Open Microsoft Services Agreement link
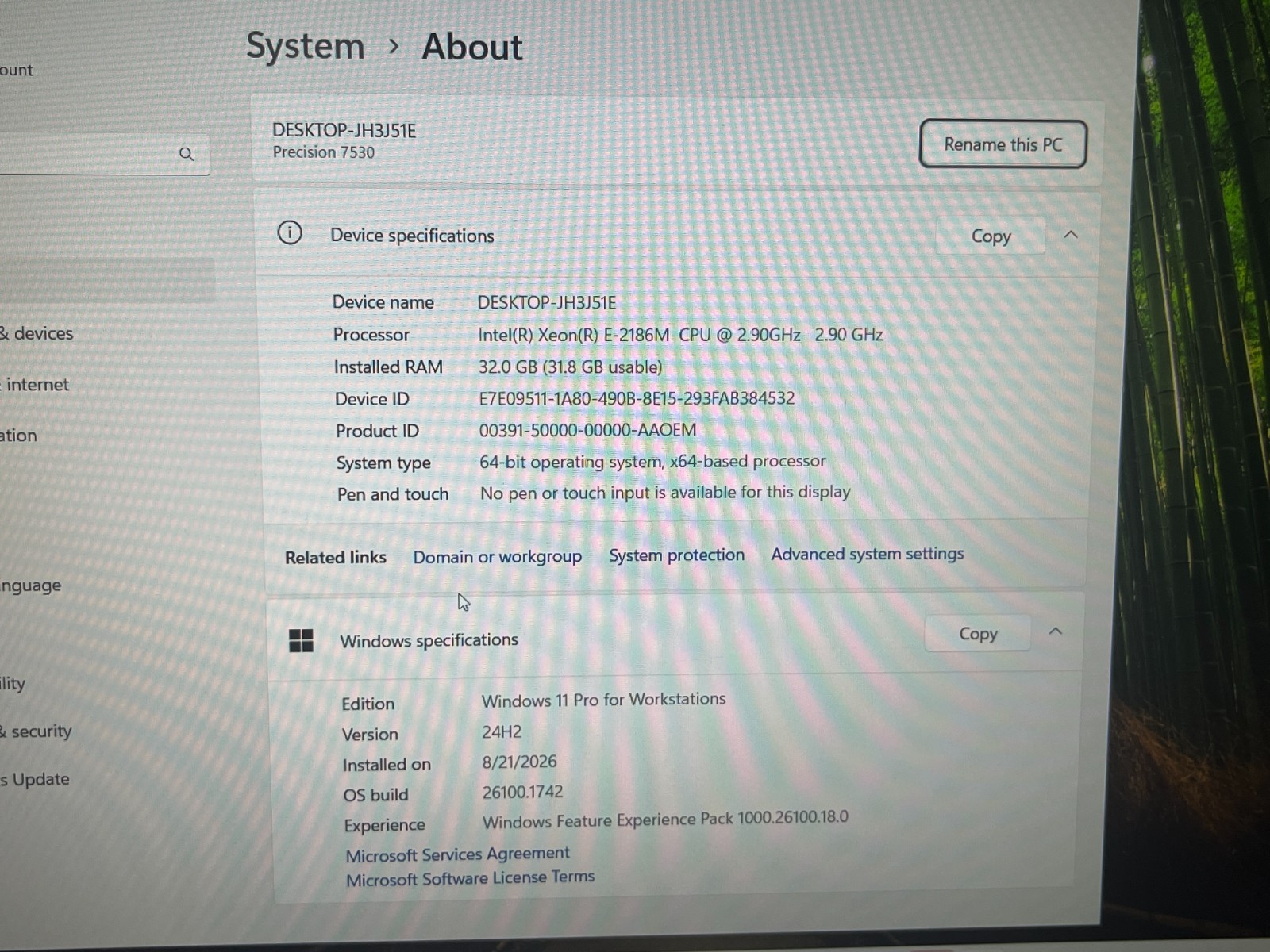 457,854
